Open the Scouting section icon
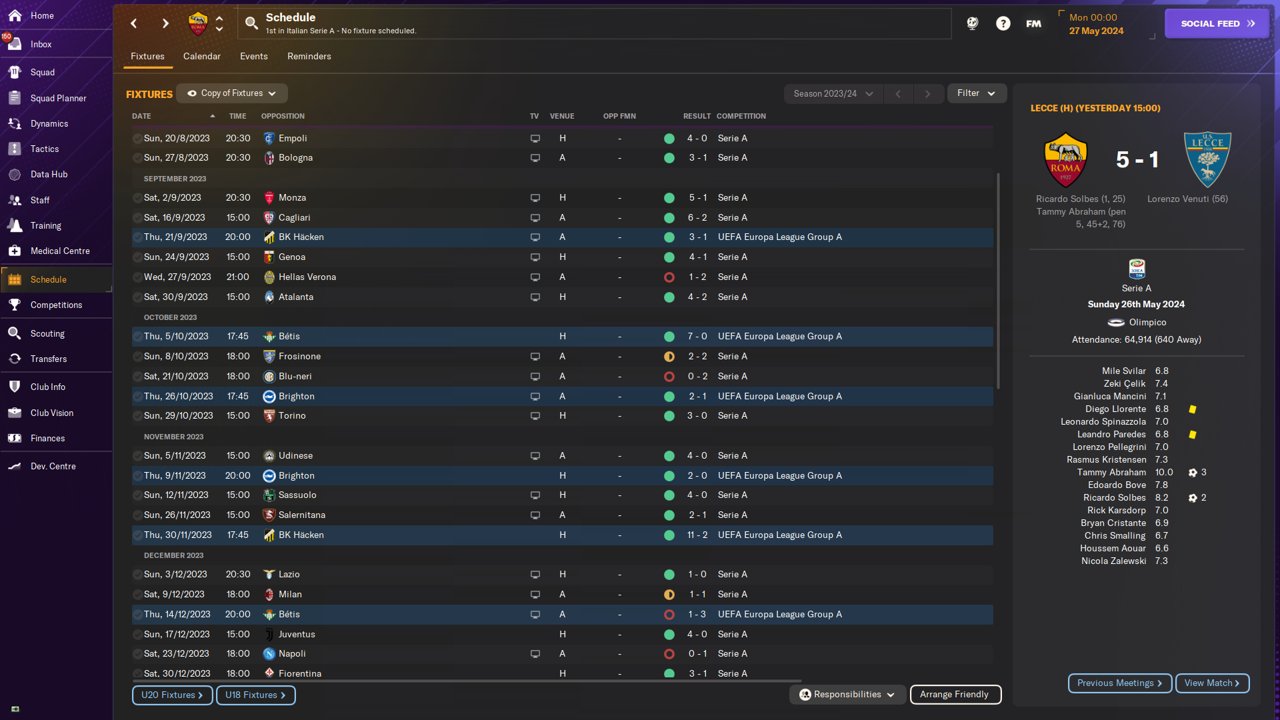The image size is (1280, 720). click(14, 333)
